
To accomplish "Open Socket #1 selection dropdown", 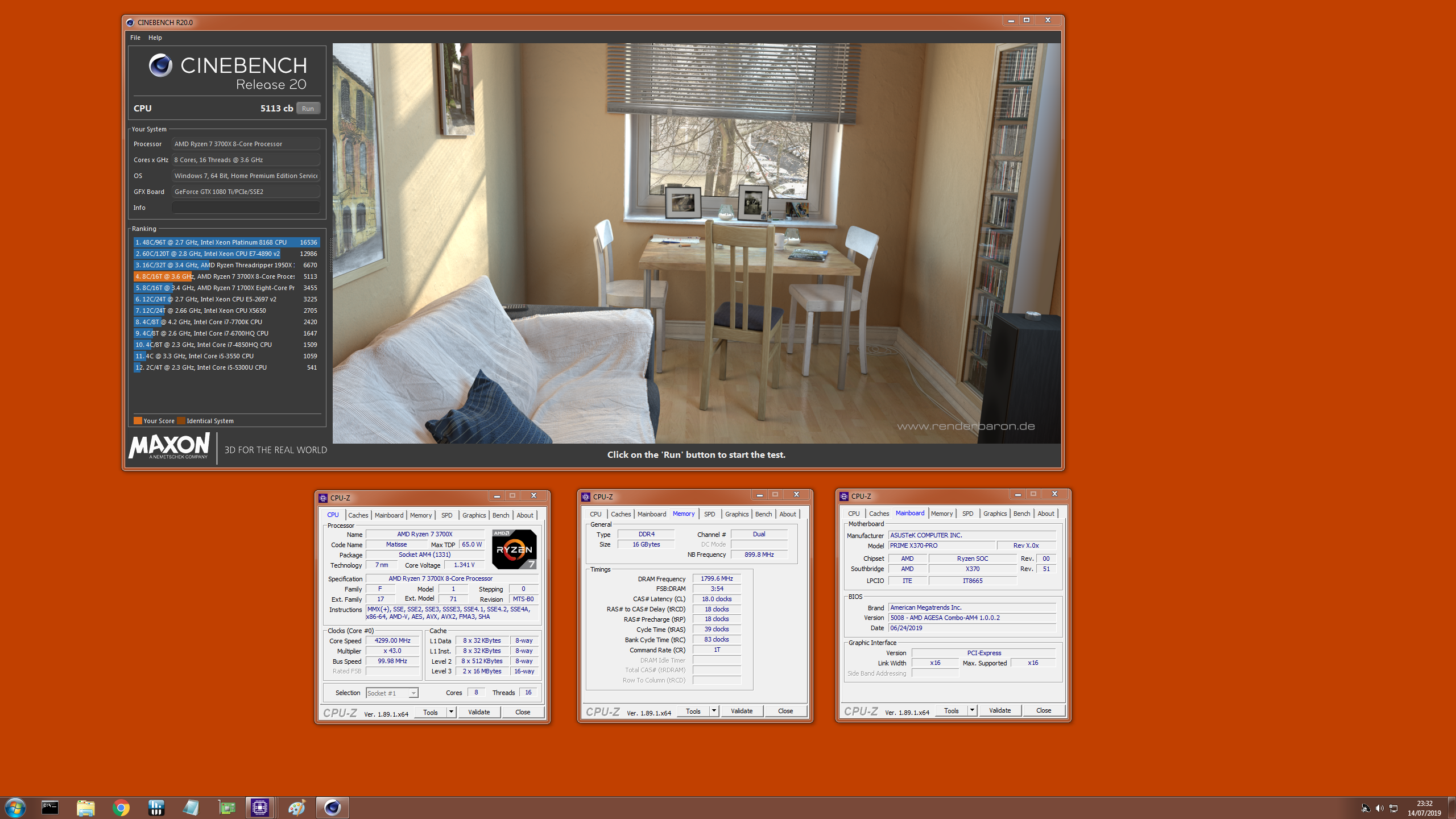I will (392, 693).
